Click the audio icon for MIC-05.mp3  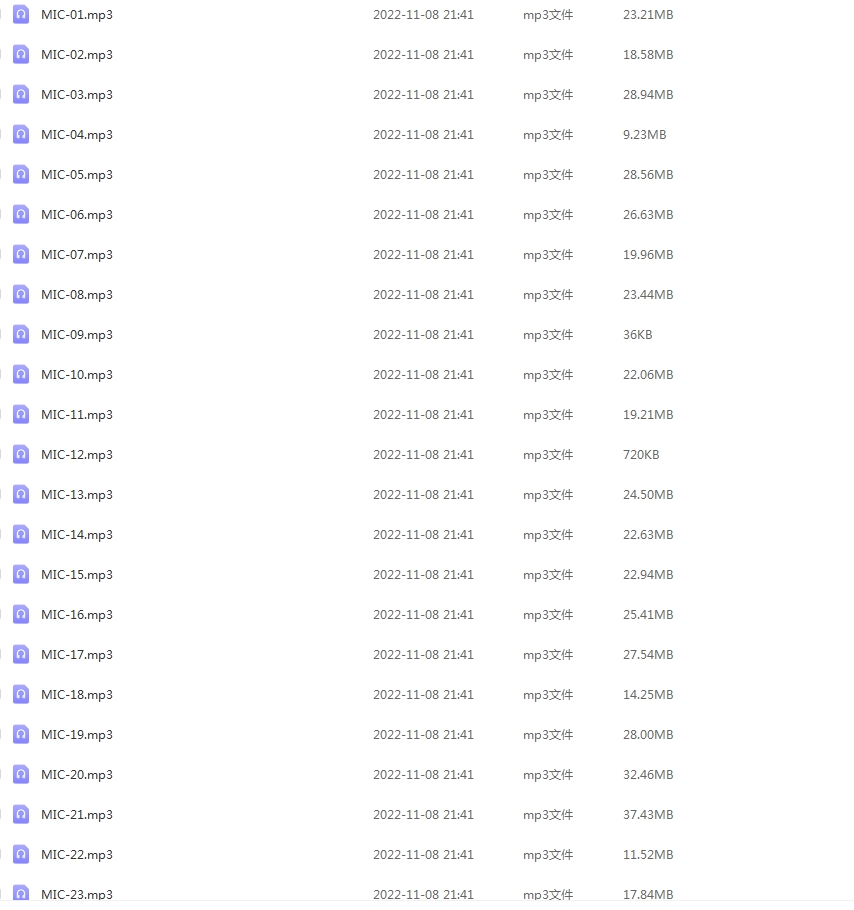click(21, 175)
